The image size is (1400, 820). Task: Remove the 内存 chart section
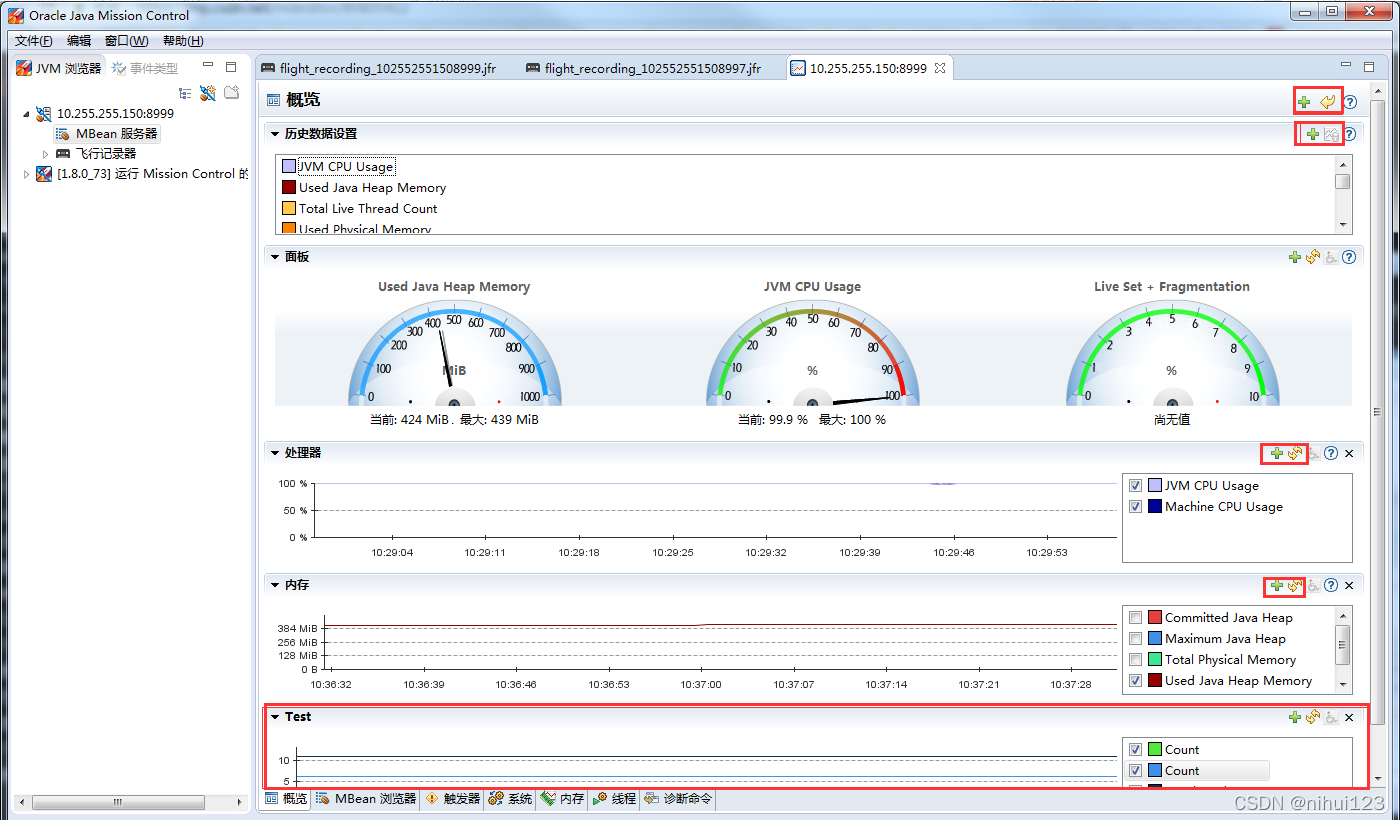(1349, 586)
